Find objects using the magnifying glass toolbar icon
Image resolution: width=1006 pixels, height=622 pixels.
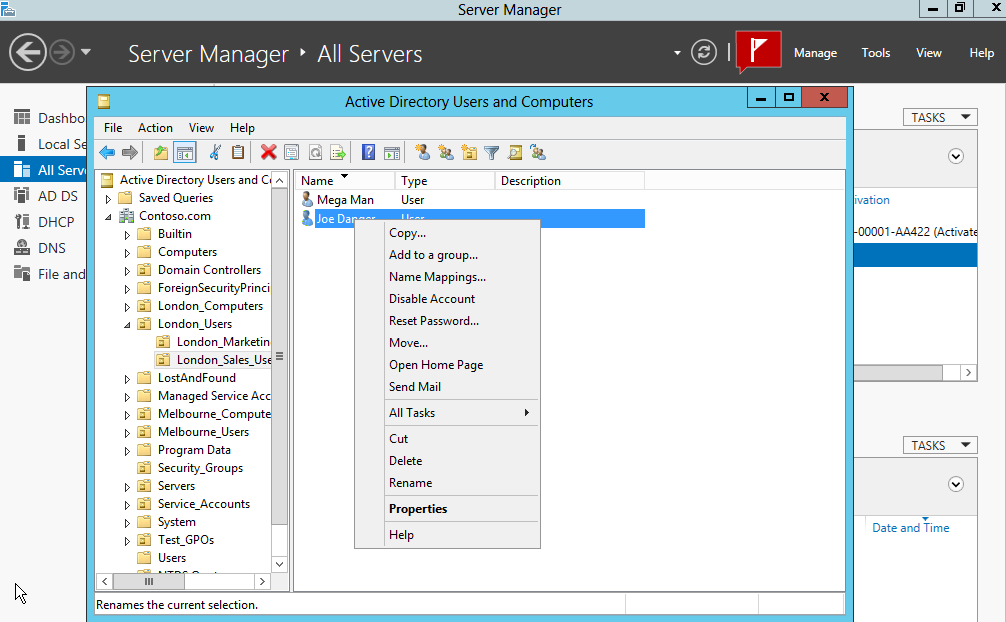514,152
